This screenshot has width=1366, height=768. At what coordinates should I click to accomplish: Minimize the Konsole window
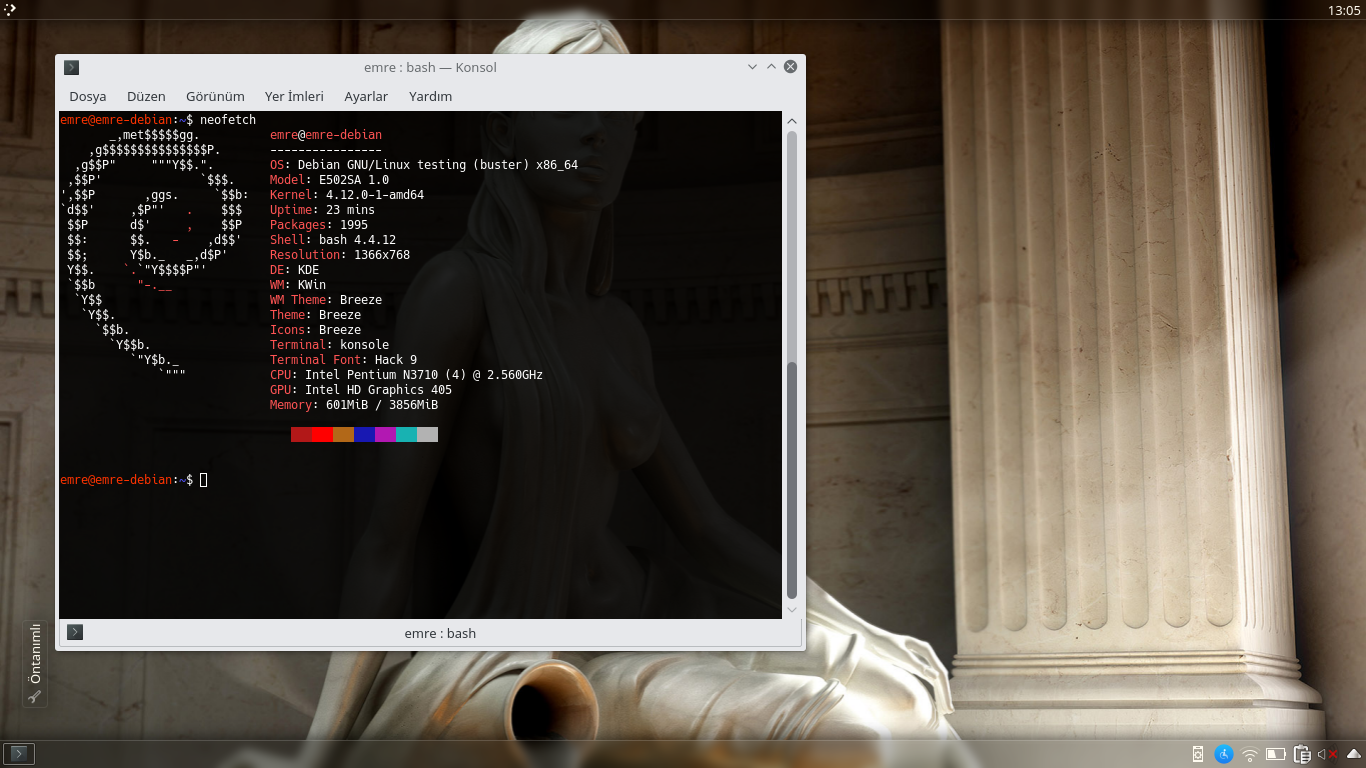pos(753,67)
